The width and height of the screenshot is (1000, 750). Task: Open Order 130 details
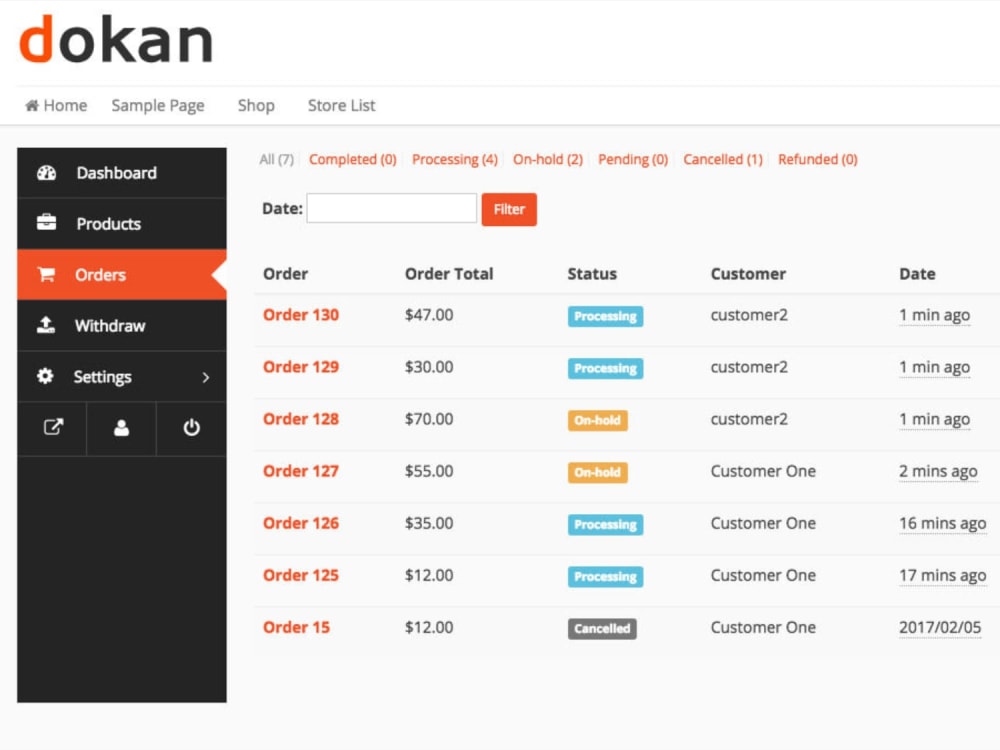(x=301, y=315)
